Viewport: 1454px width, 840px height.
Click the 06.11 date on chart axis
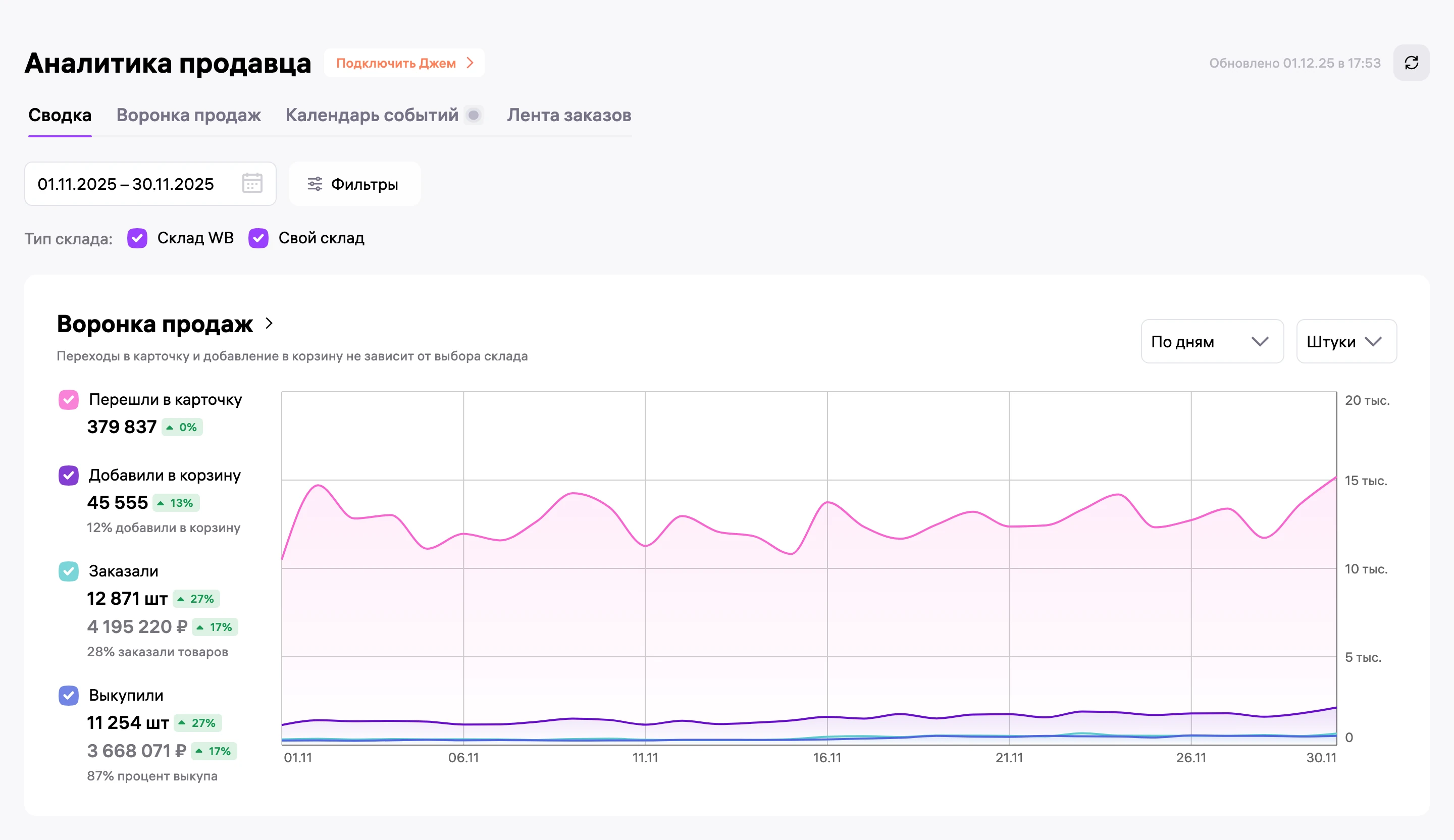point(463,758)
